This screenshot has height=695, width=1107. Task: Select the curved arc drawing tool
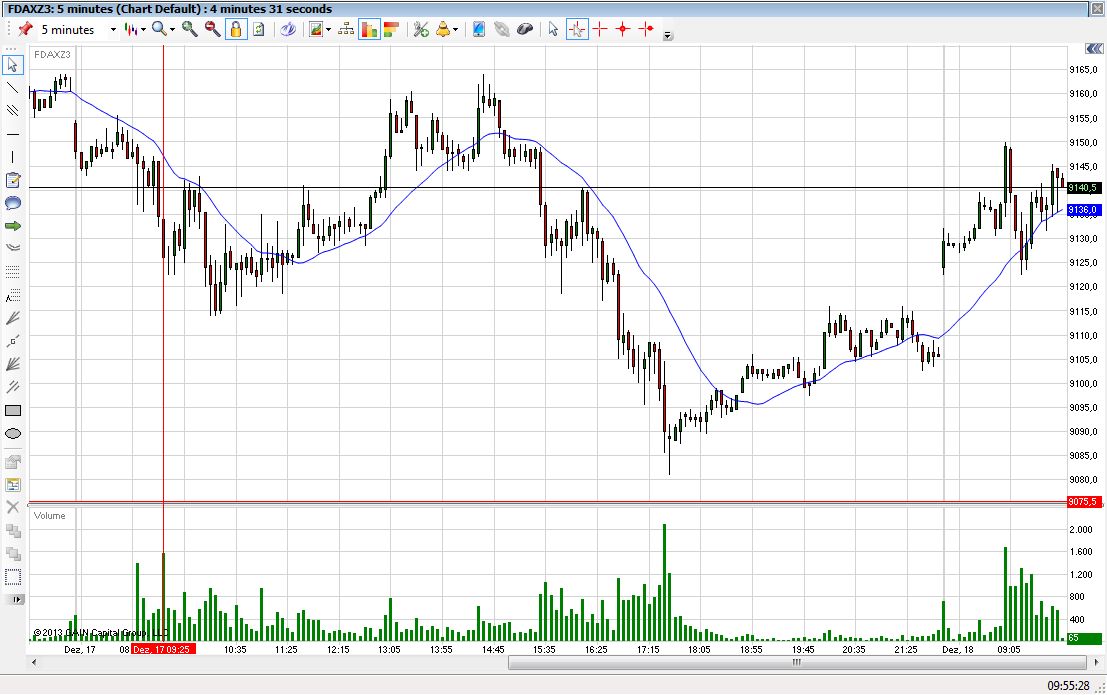click(13, 248)
